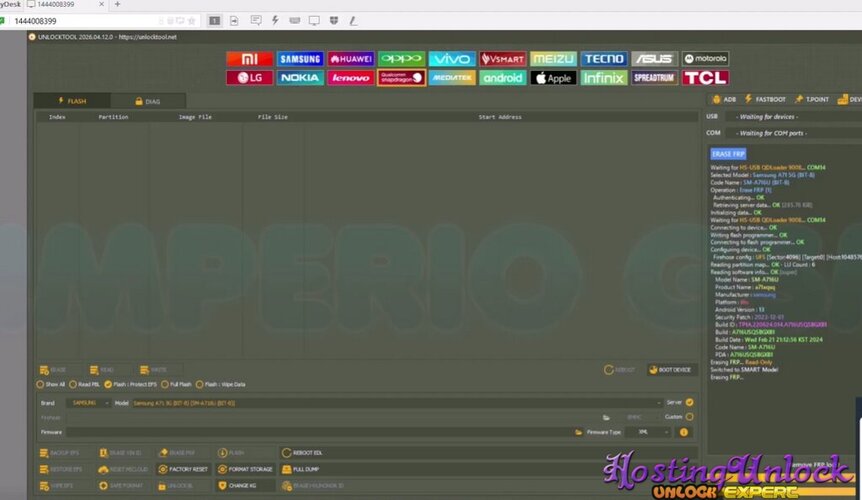Select the Xiaomi Mi brand logo

click(x=250, y=59)
